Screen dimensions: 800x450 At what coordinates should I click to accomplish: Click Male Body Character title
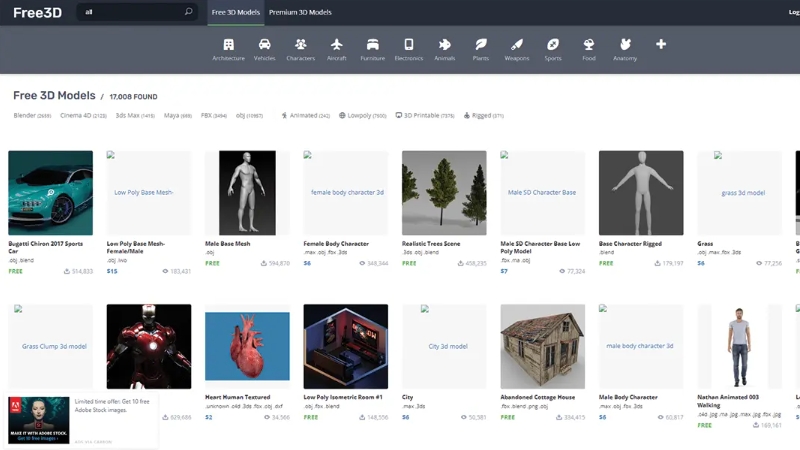pos(628,397)
